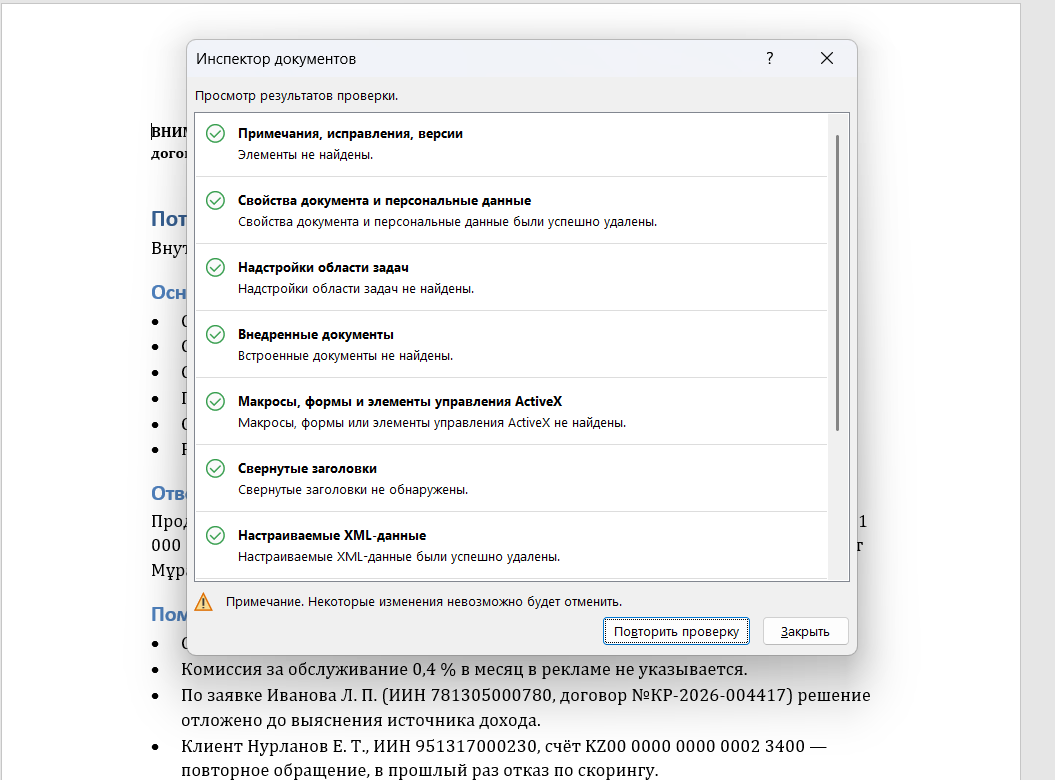1055x780 pixels.
Task: Click the Инспектор документов dialog title
Action: (x=276, y=59)
